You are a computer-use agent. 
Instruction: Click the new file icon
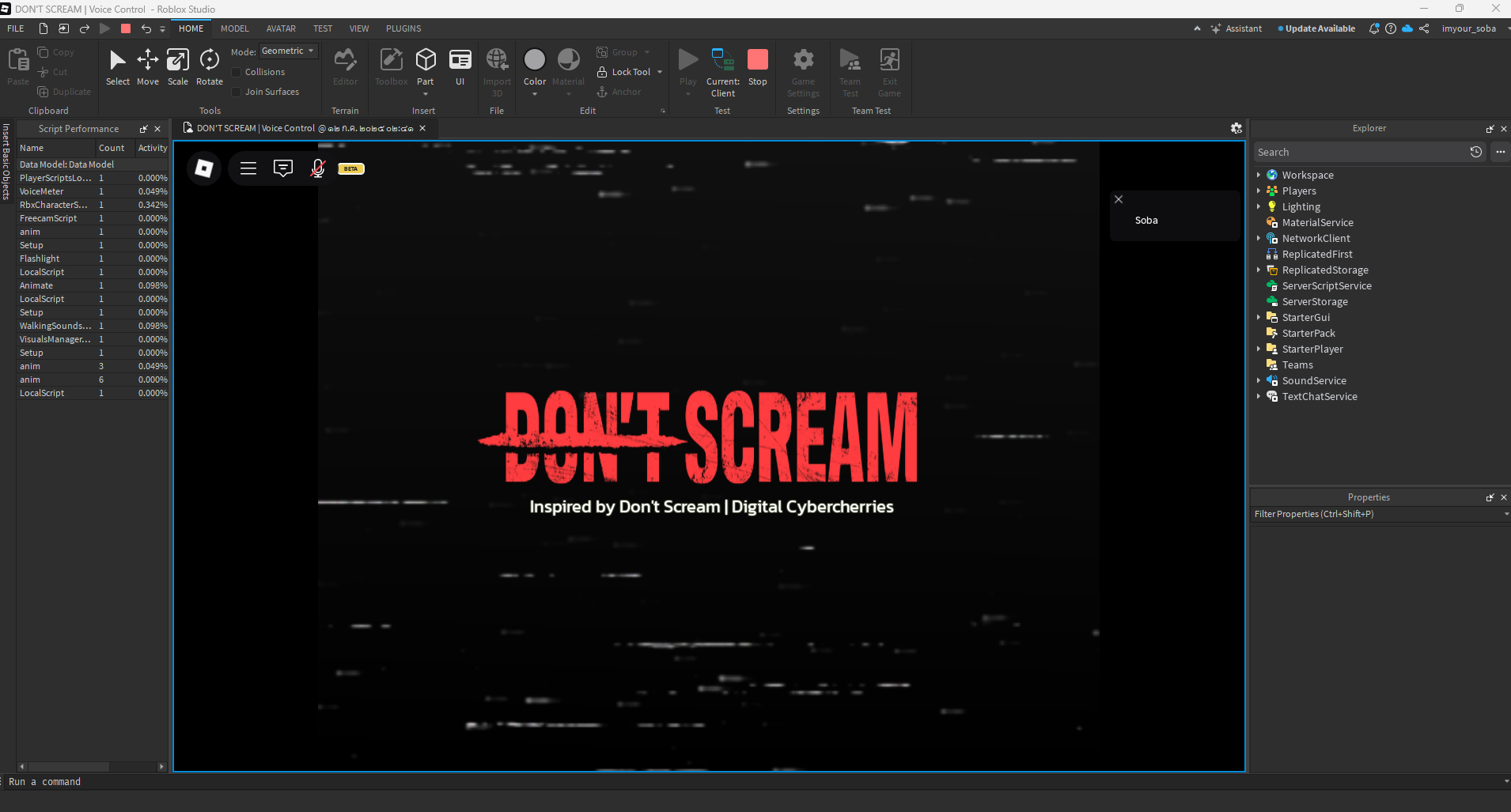click(44, 28)
